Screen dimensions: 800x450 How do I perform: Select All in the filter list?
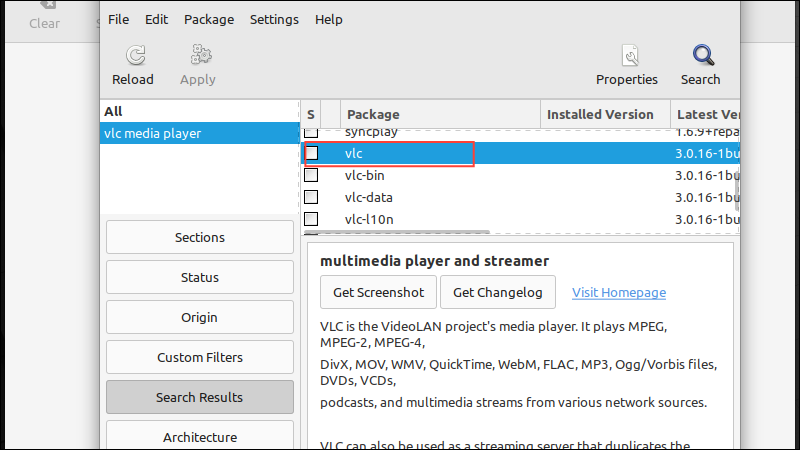pos(199,111)
